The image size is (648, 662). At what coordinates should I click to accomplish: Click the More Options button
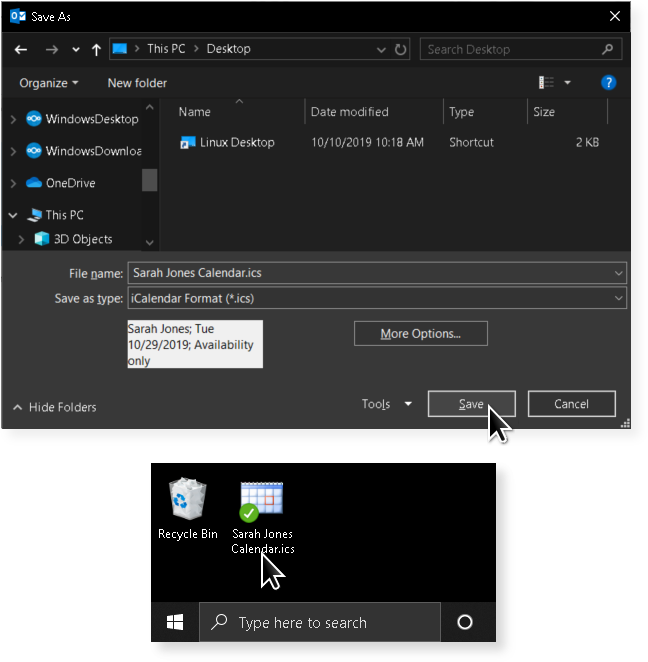pyautogui.click(x=420, y=334)
